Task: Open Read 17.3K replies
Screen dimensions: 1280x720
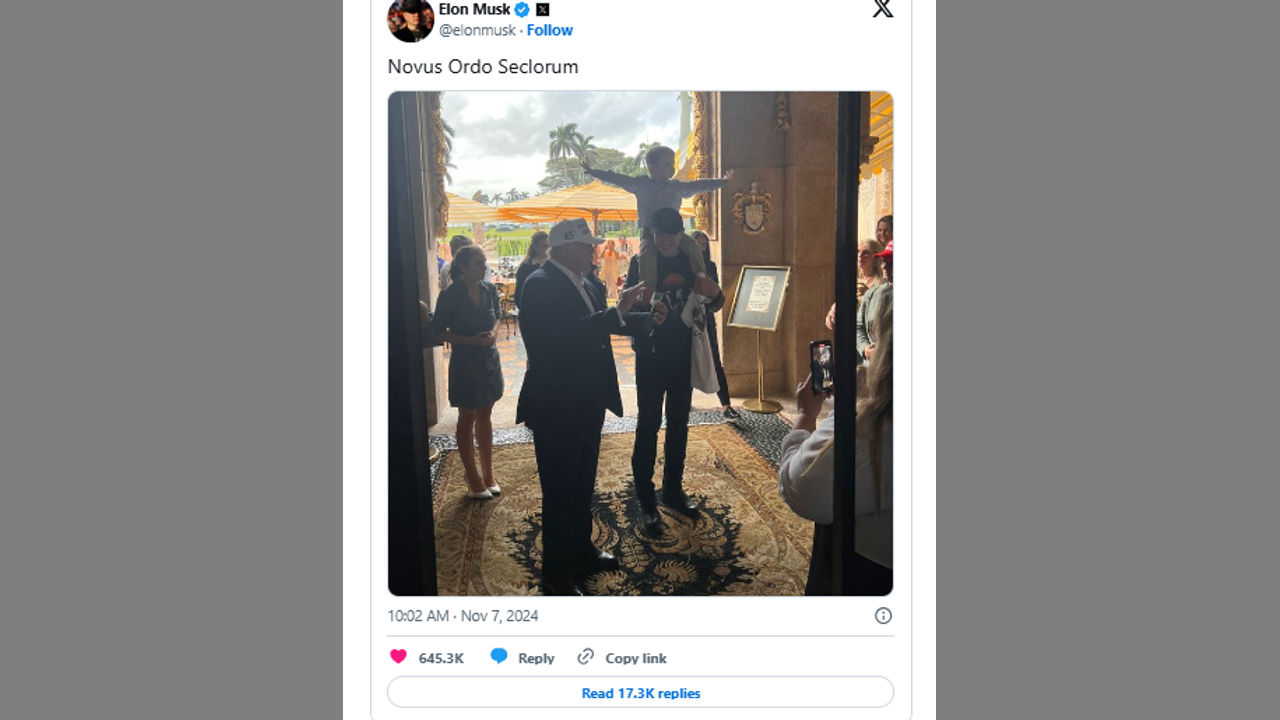Action: pos(640,693)
